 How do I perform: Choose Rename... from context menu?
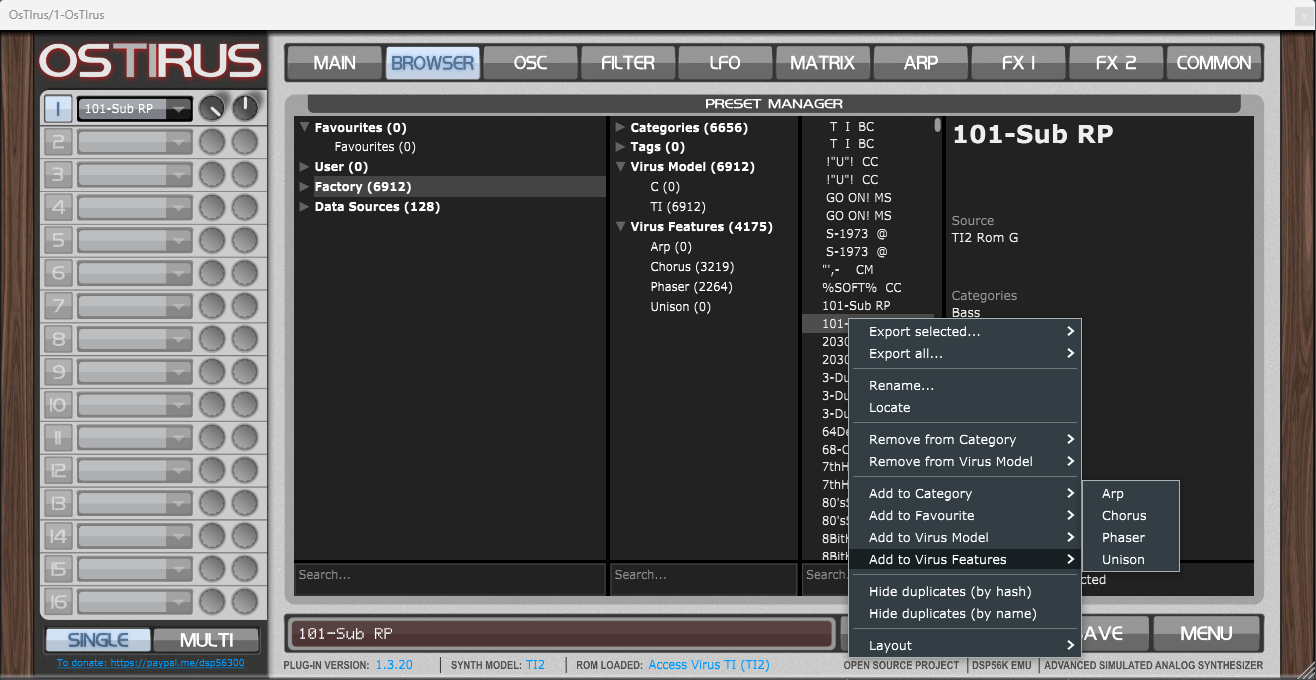964,385
